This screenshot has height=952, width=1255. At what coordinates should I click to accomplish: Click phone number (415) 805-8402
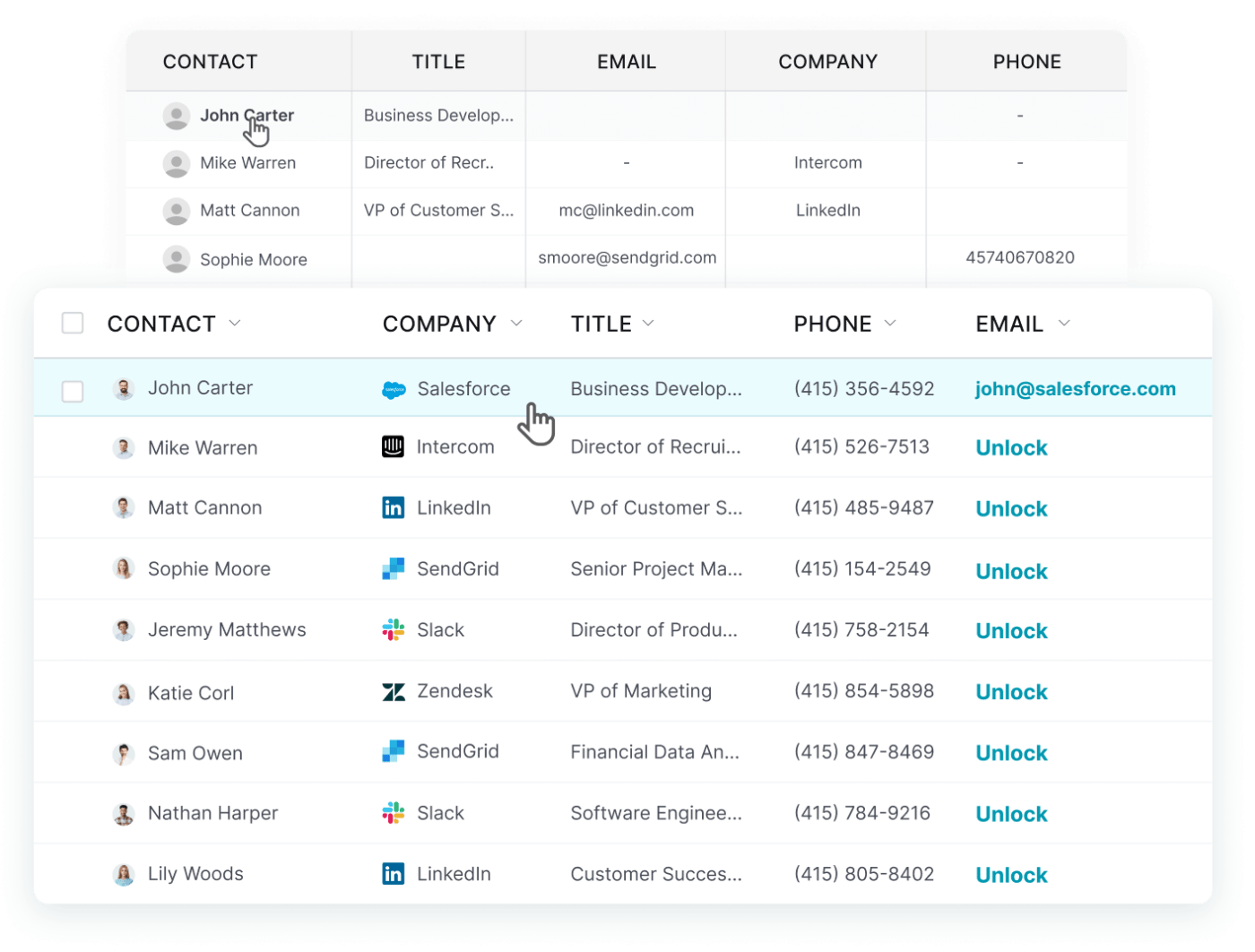(x=864, y=874)
